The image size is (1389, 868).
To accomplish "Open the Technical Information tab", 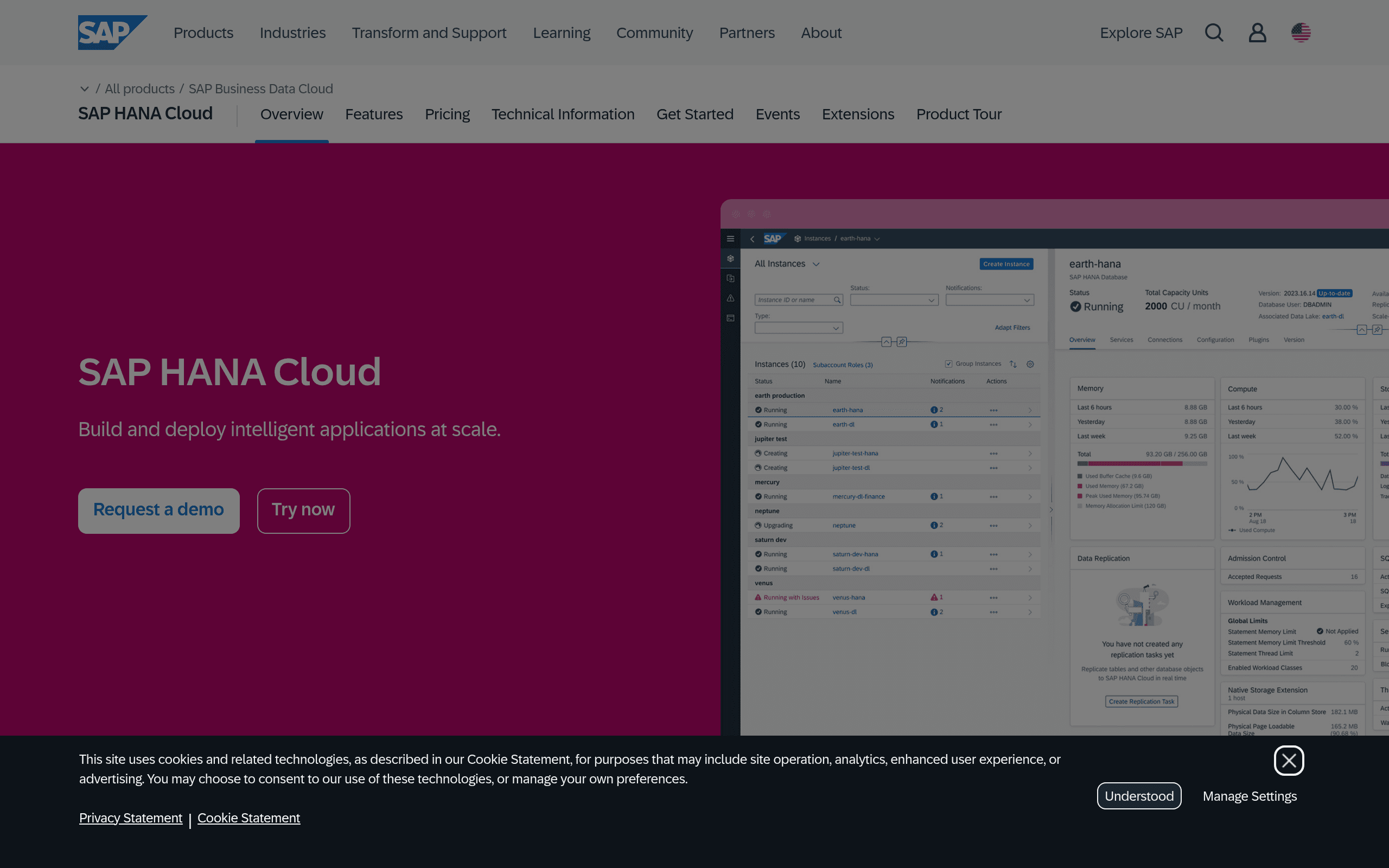I will [x=563, y=114].
